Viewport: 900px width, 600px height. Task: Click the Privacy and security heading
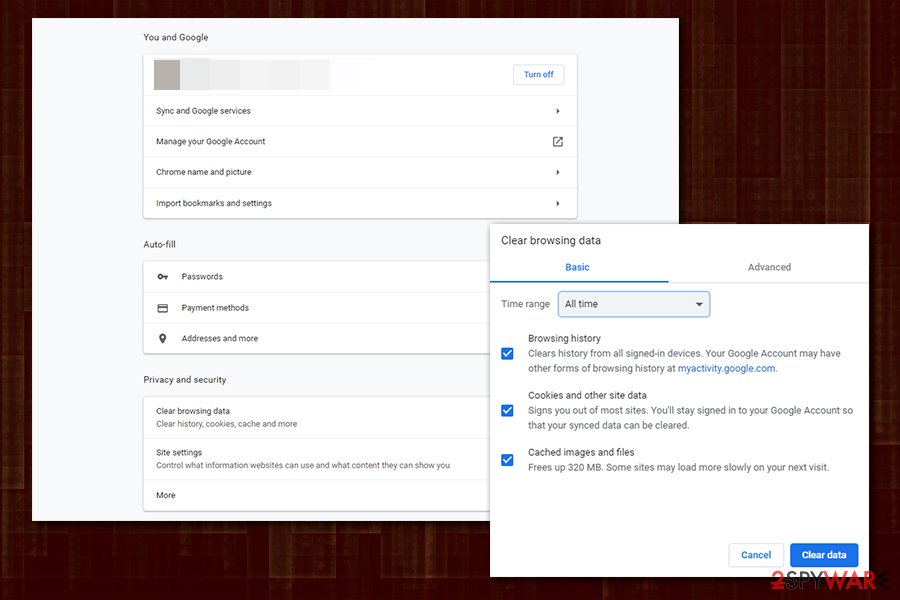(185, 380)
